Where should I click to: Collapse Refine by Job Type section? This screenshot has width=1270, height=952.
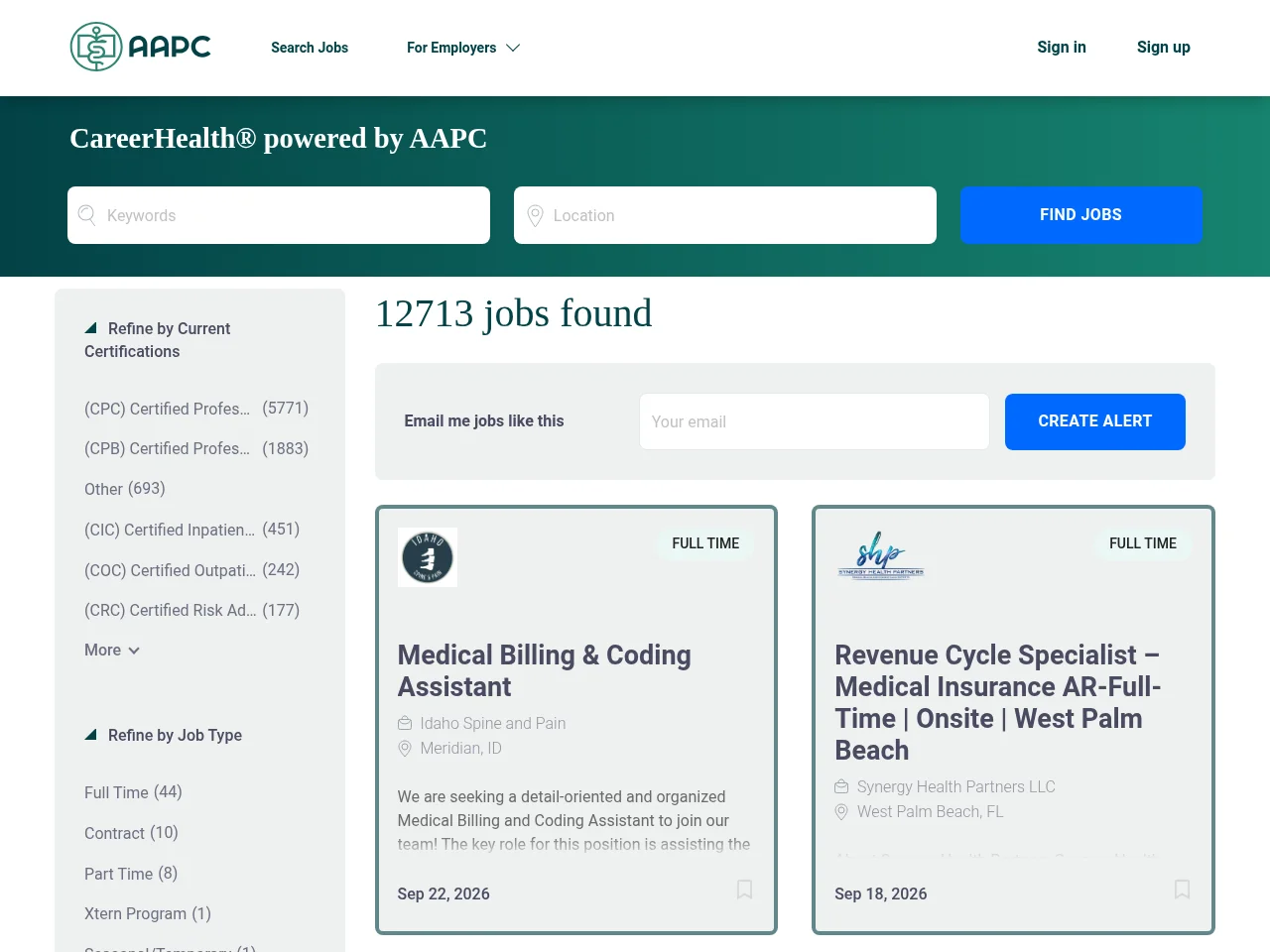pos(163,735)
